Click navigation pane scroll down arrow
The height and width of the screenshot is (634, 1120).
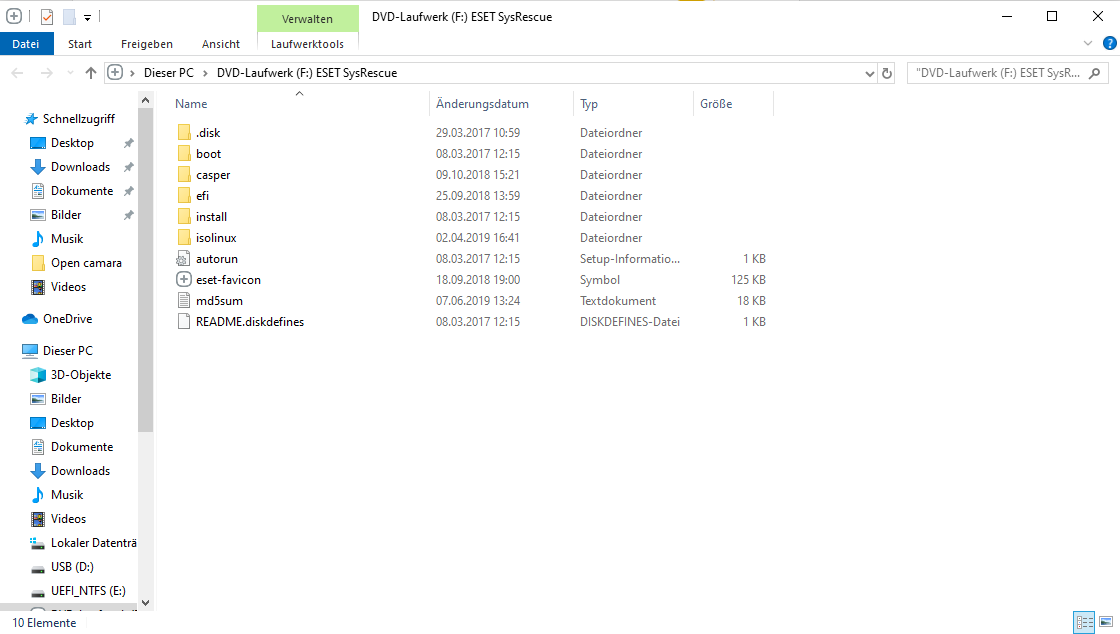[146, 603]
